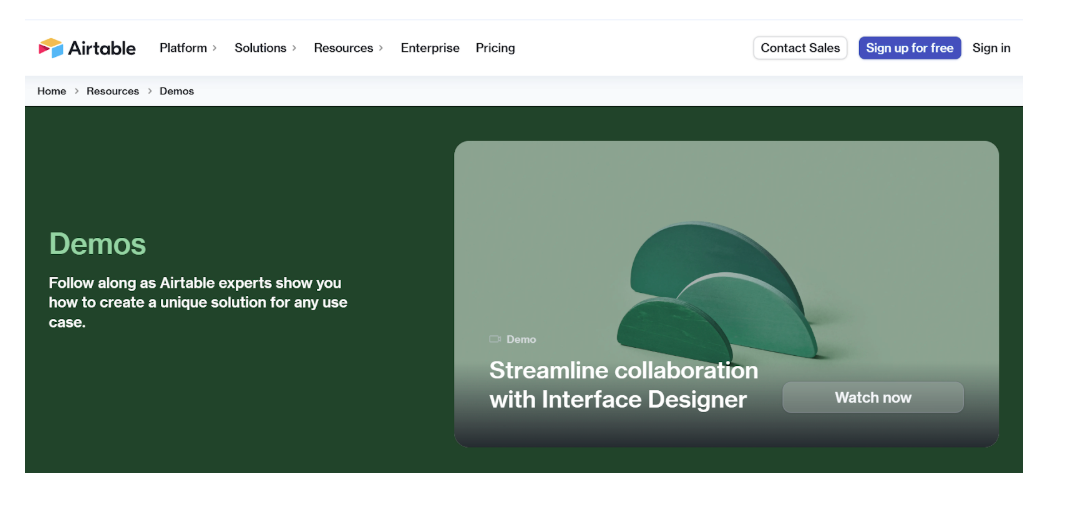Screen dimensions: 1071x507
Task: Click the green semicircle shapes image
Action: 720,290
